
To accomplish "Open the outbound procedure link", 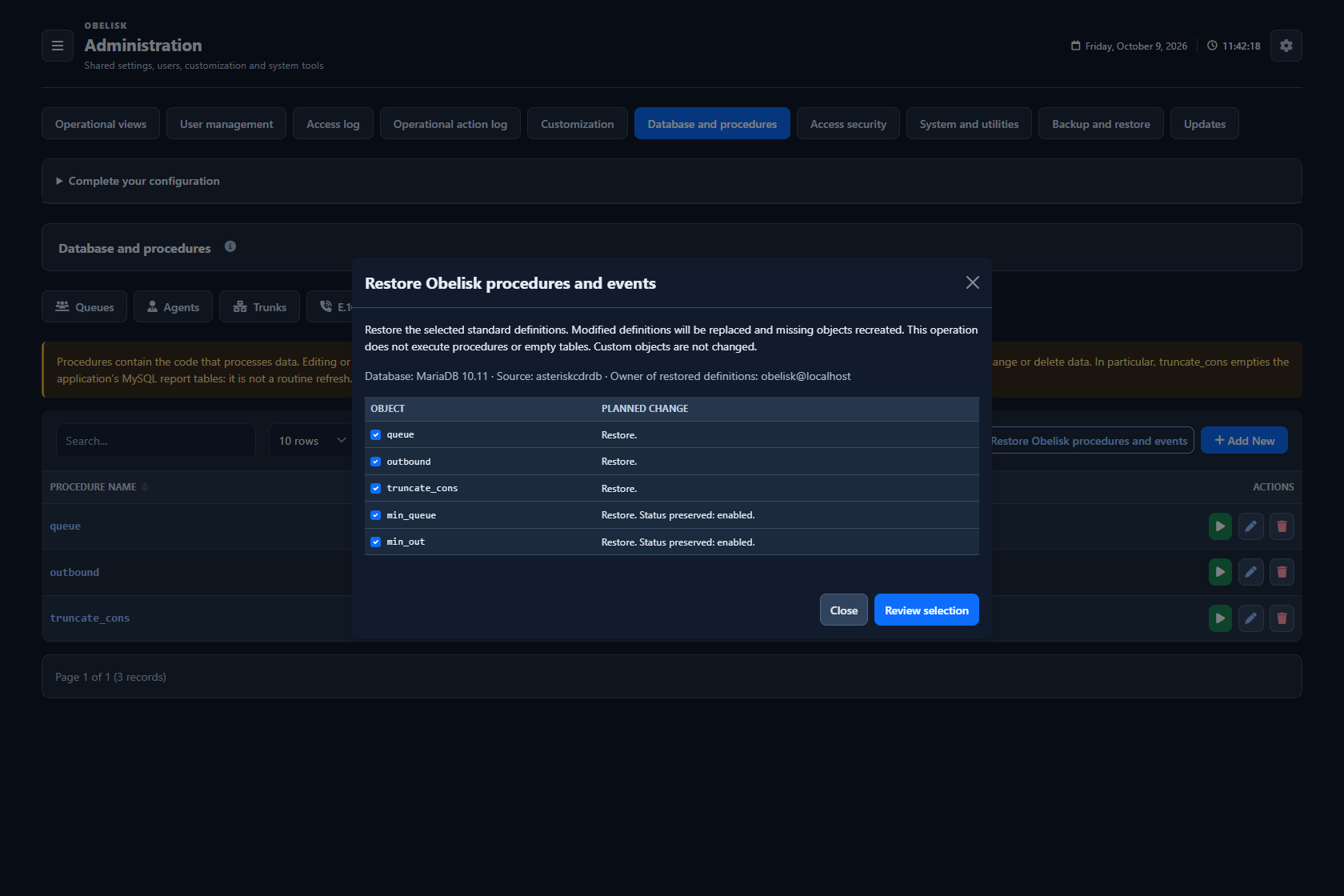I will 74,572.
